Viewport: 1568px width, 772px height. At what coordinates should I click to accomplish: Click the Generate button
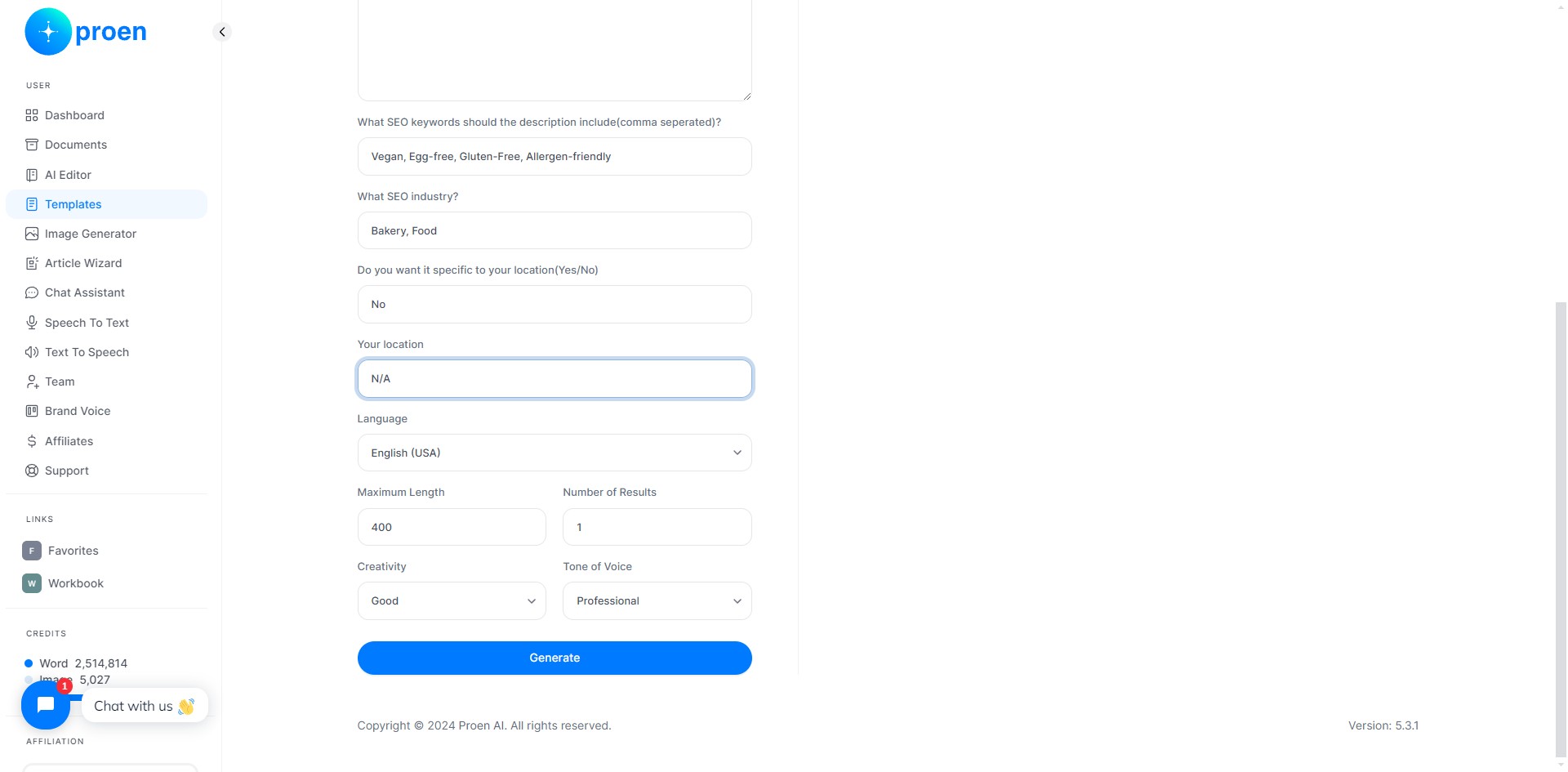click(x=555, y=658)
